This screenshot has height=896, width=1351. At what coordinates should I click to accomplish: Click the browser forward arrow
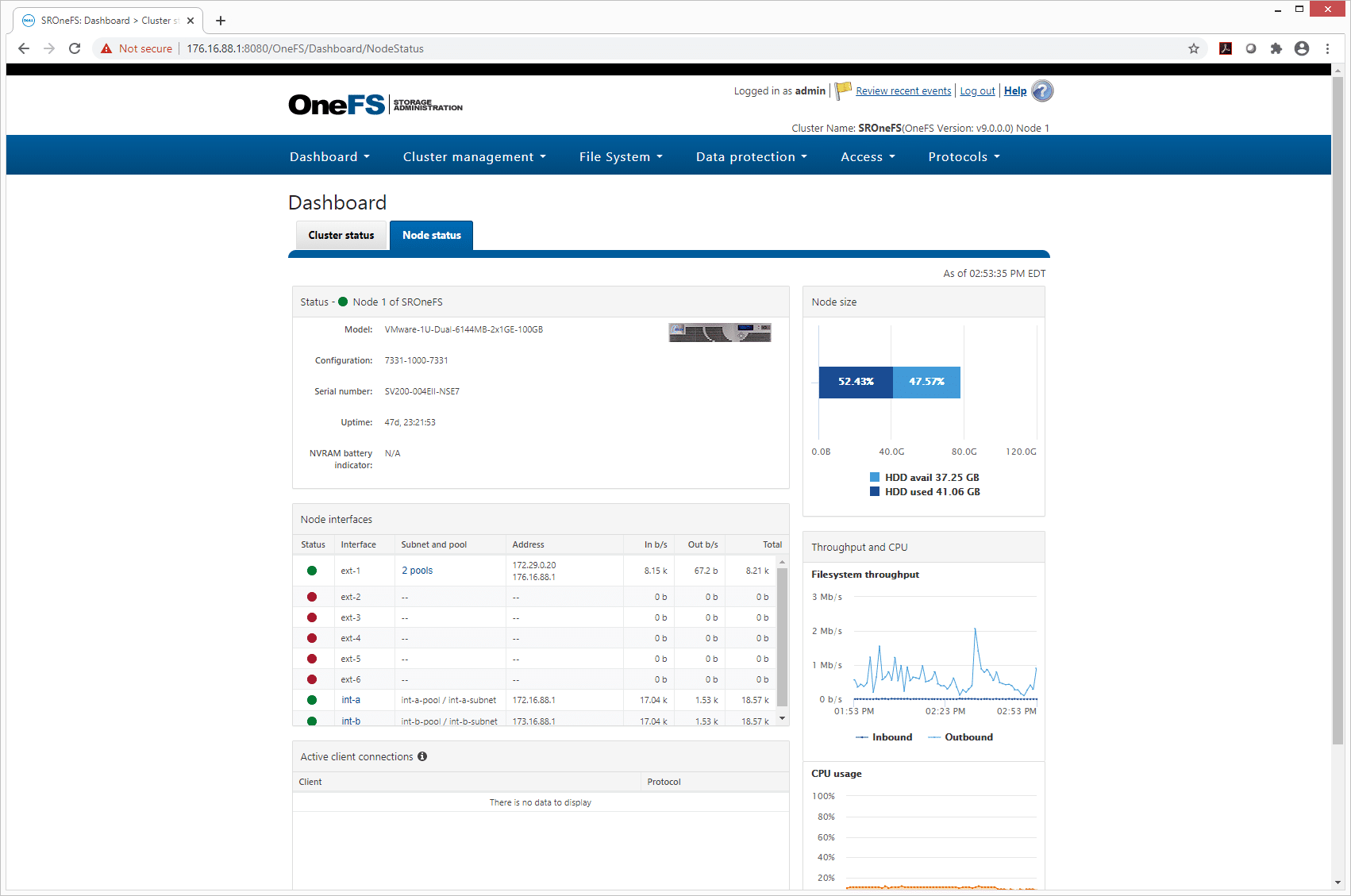point(49,48)
